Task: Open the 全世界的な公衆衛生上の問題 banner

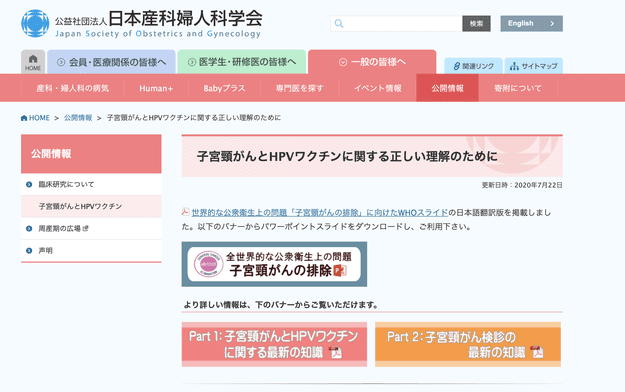Action: pos(274,264)
